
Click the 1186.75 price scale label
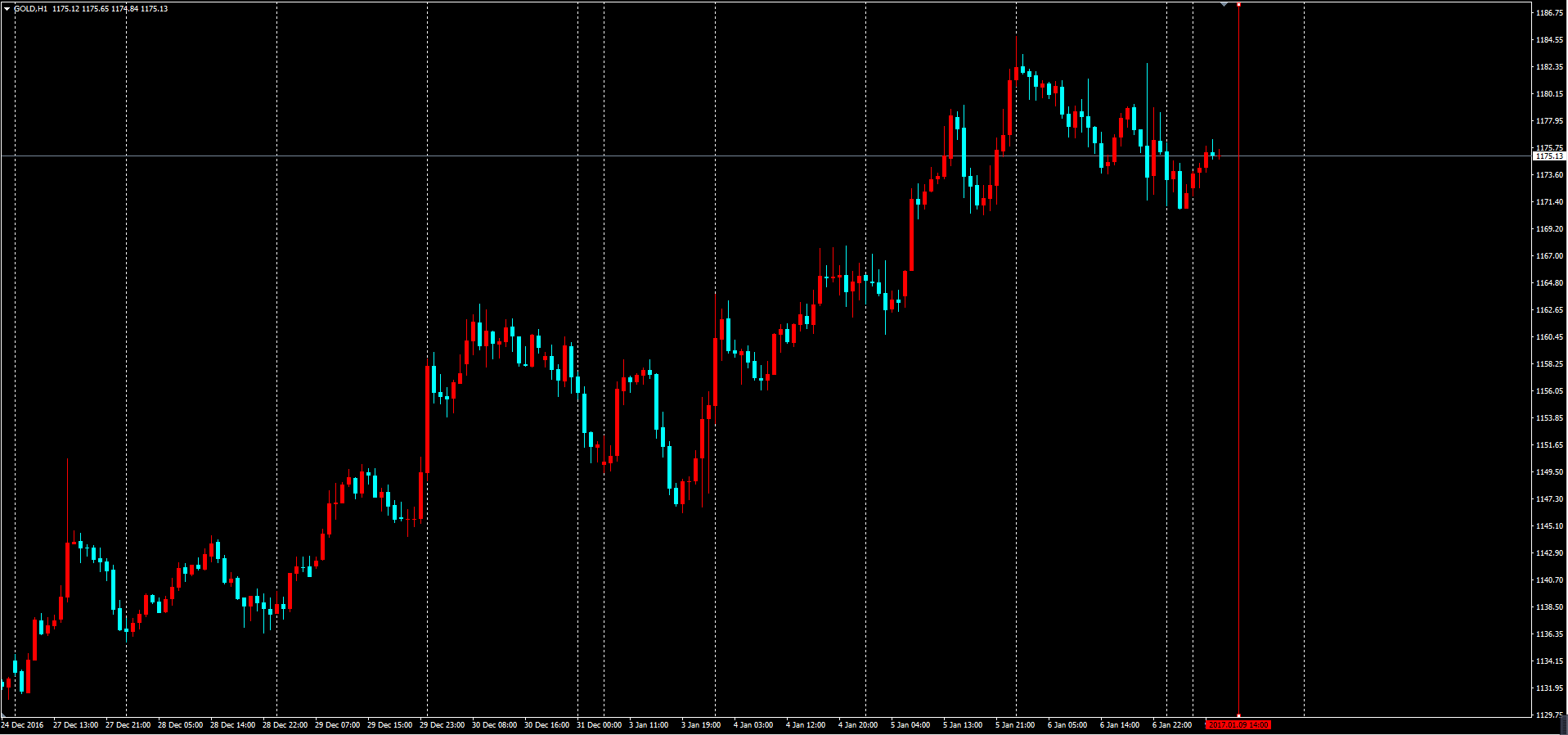point(1549,13)
